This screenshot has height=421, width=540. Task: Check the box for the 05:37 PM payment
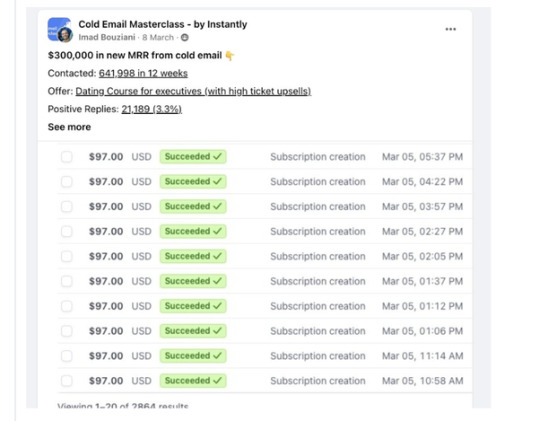[67, 157]
